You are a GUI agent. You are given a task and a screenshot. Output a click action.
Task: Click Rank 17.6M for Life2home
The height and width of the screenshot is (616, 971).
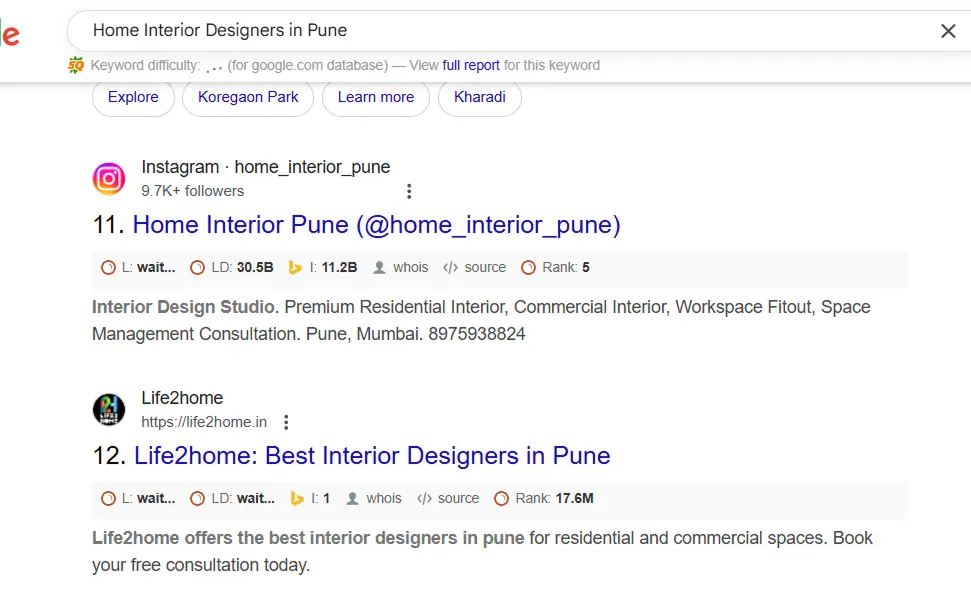click(x=544, y=498)
